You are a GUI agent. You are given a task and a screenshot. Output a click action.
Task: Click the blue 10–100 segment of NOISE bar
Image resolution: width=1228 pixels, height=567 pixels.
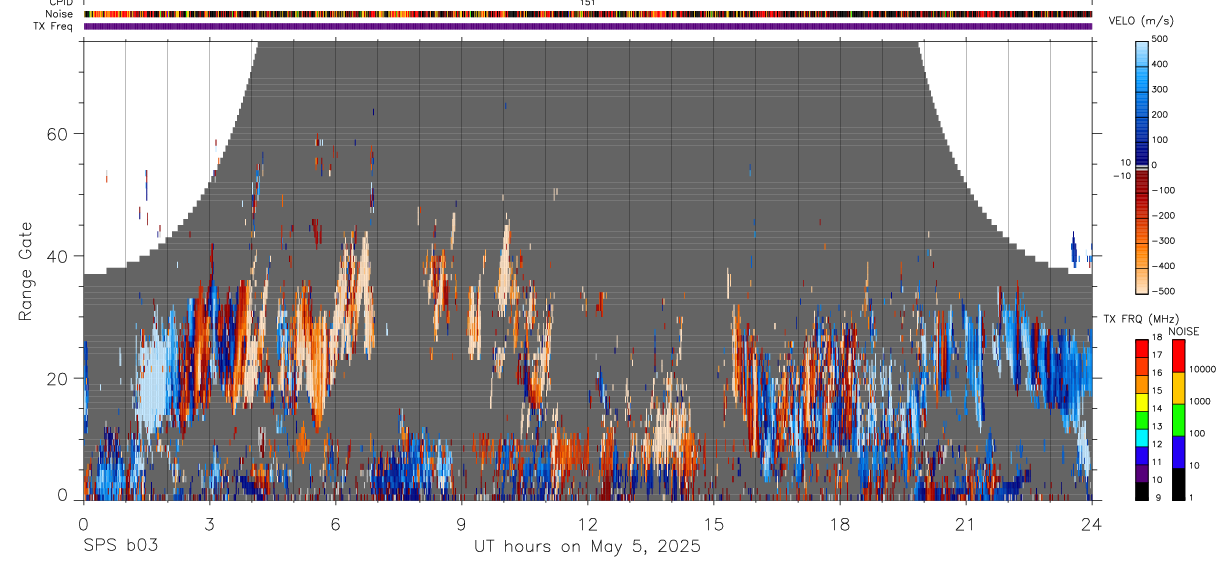click(1177, 451)
